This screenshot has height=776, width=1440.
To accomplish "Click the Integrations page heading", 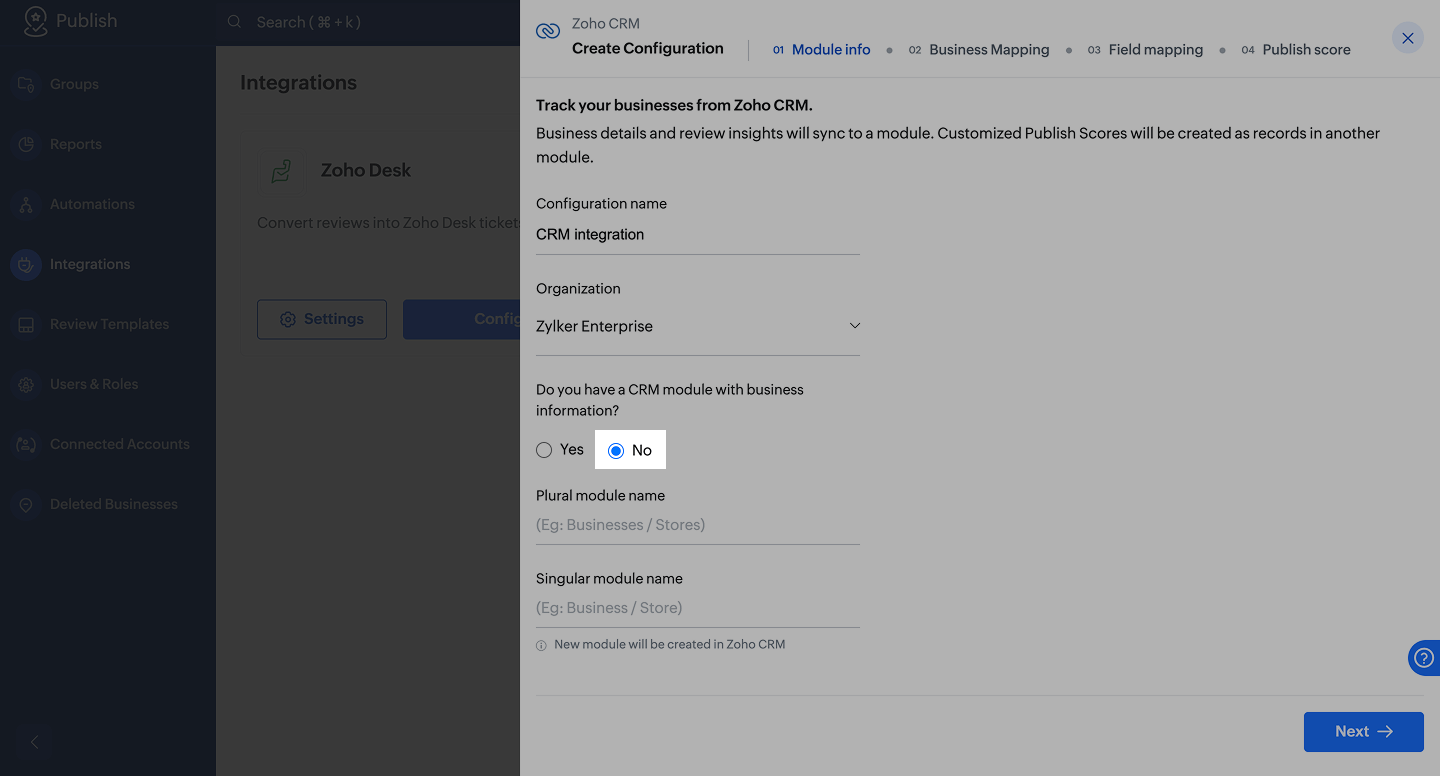I will pos(298,83).
